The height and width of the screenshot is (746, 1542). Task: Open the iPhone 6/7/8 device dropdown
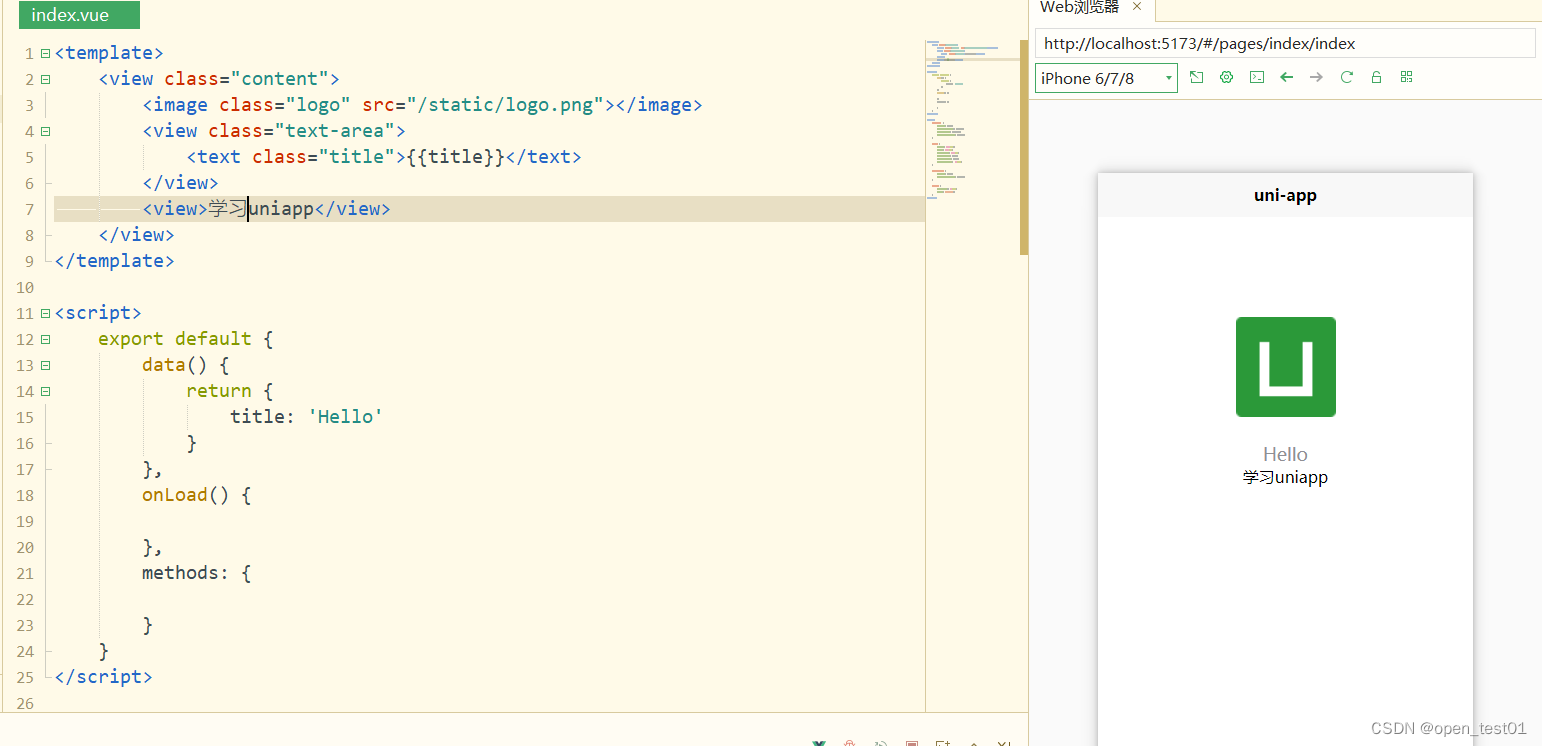pos(1106,78)
